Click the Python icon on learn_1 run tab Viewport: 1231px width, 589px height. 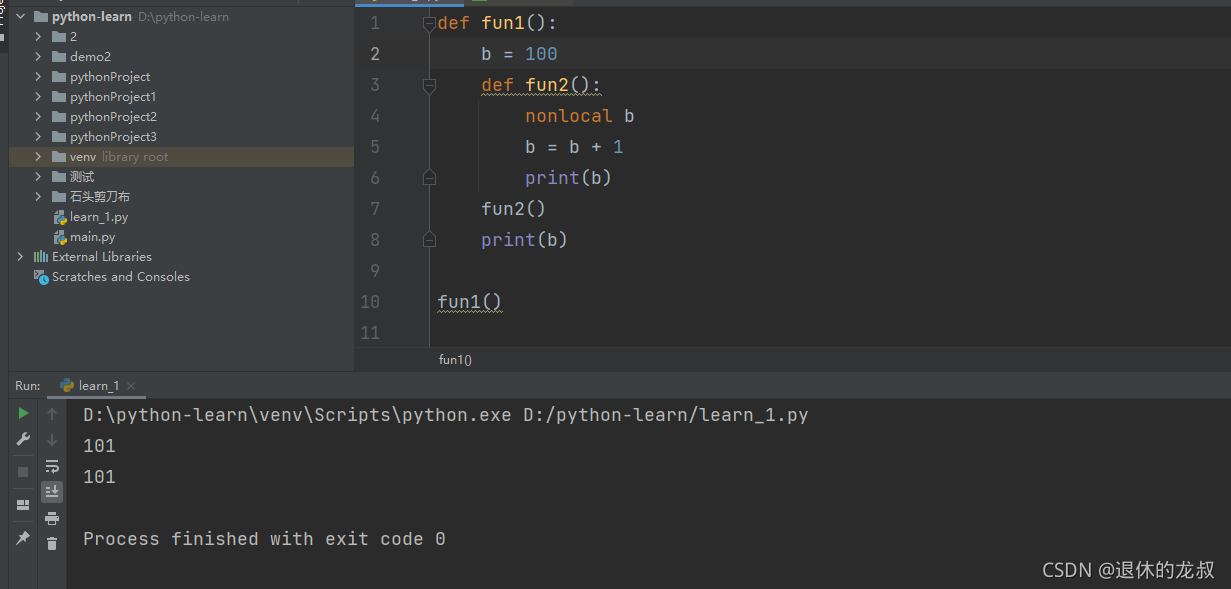coord(67,385)
